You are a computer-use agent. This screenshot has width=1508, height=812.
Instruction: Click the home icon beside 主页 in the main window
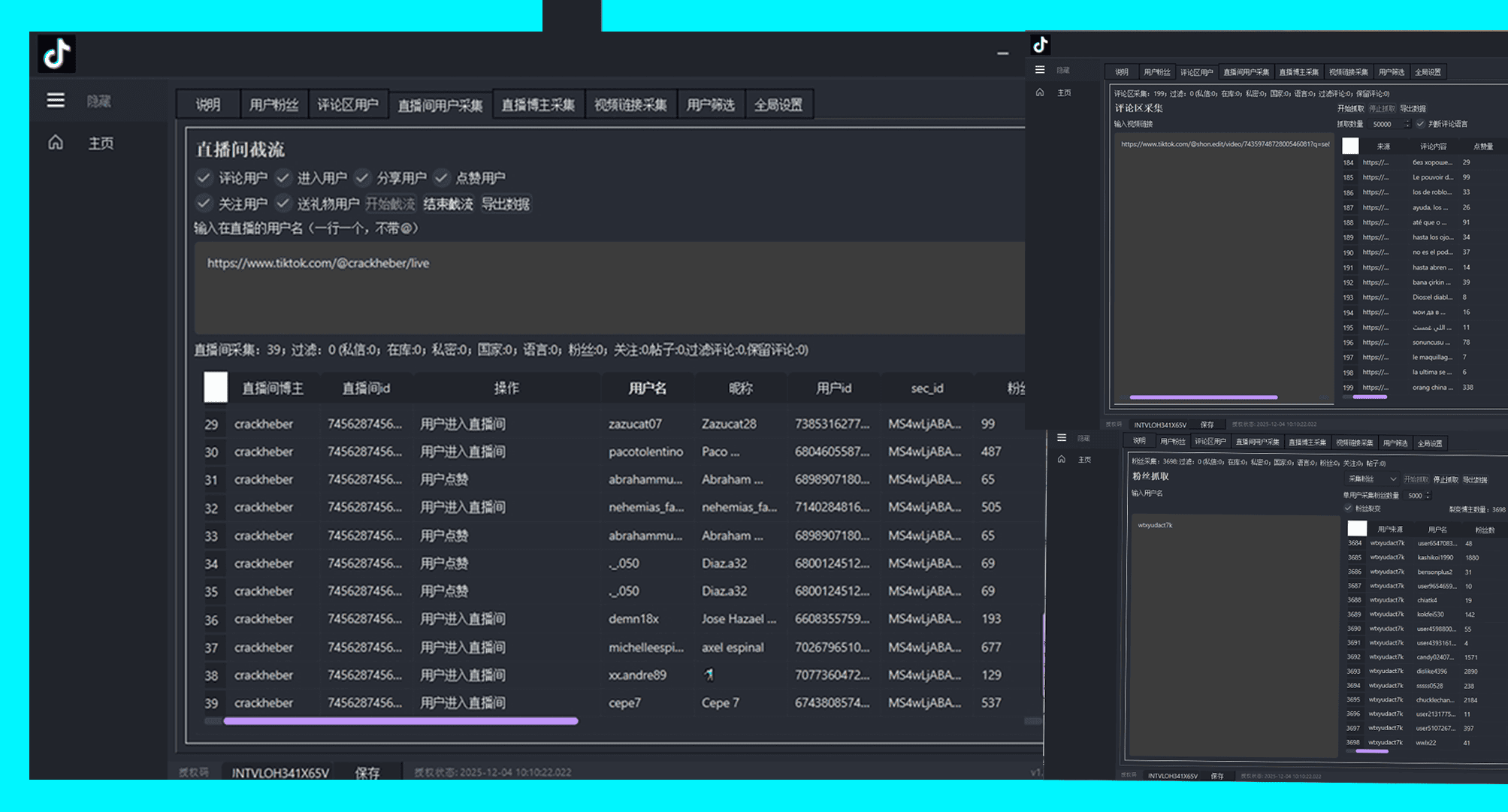[56, 143]
